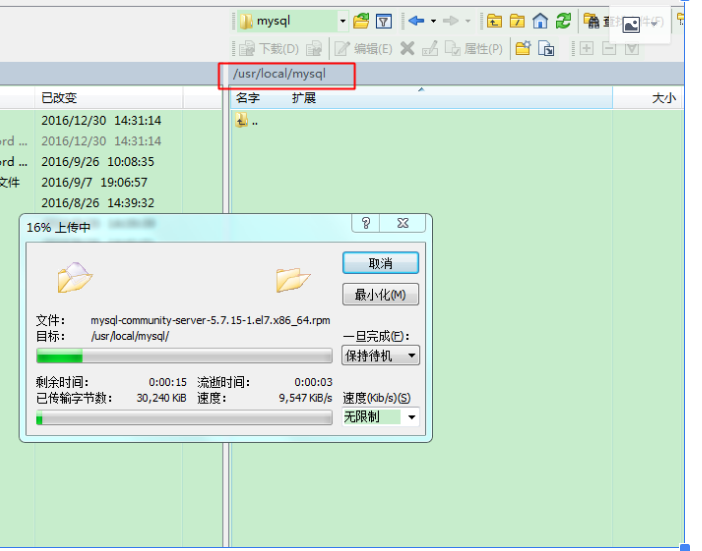This screenshot has height=551, width=702.
Task: Click the 9,547 KiB/s speed value
Action: [x=306, y=397]
